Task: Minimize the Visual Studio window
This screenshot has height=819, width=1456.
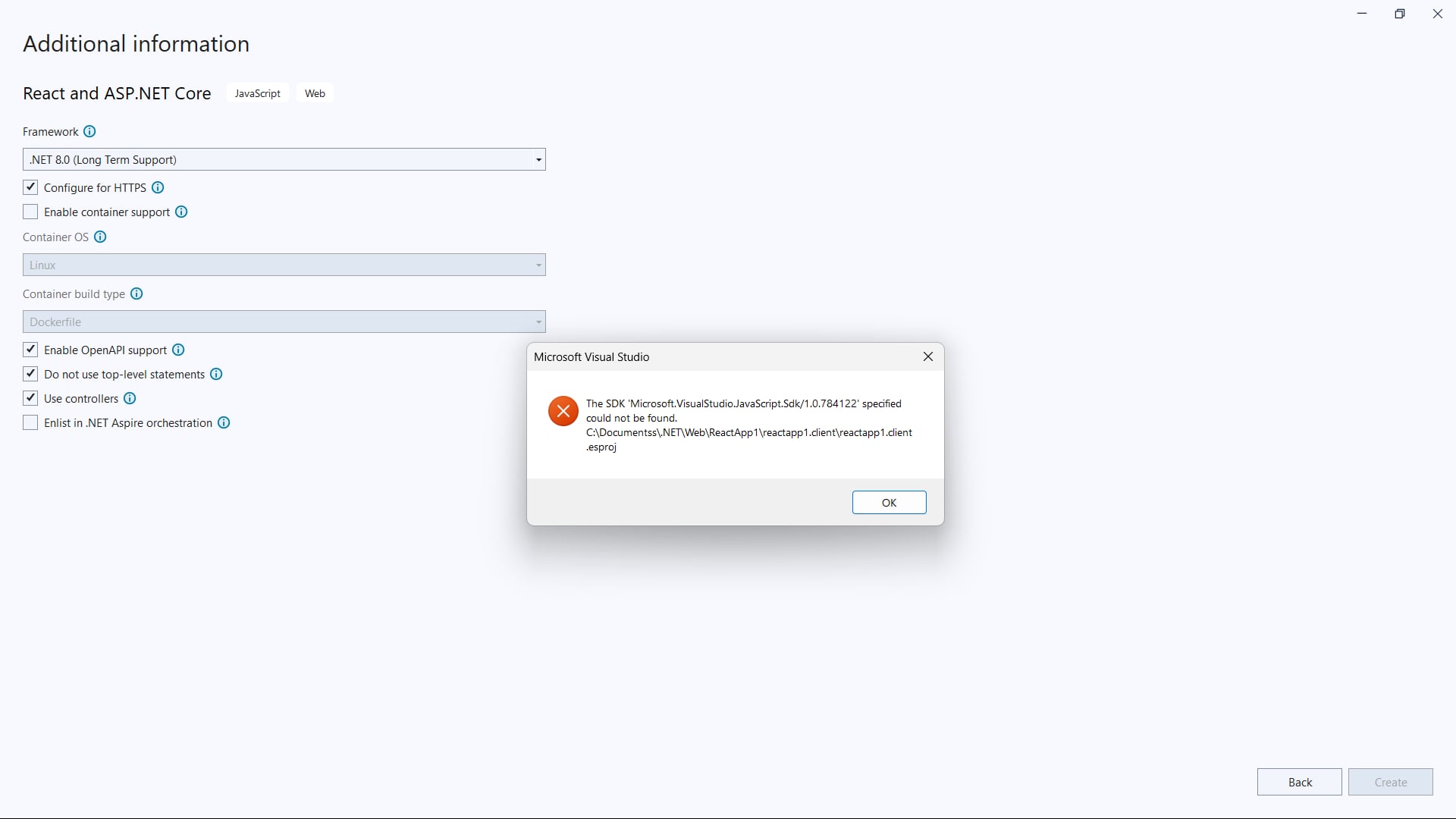Action: 1362,14
